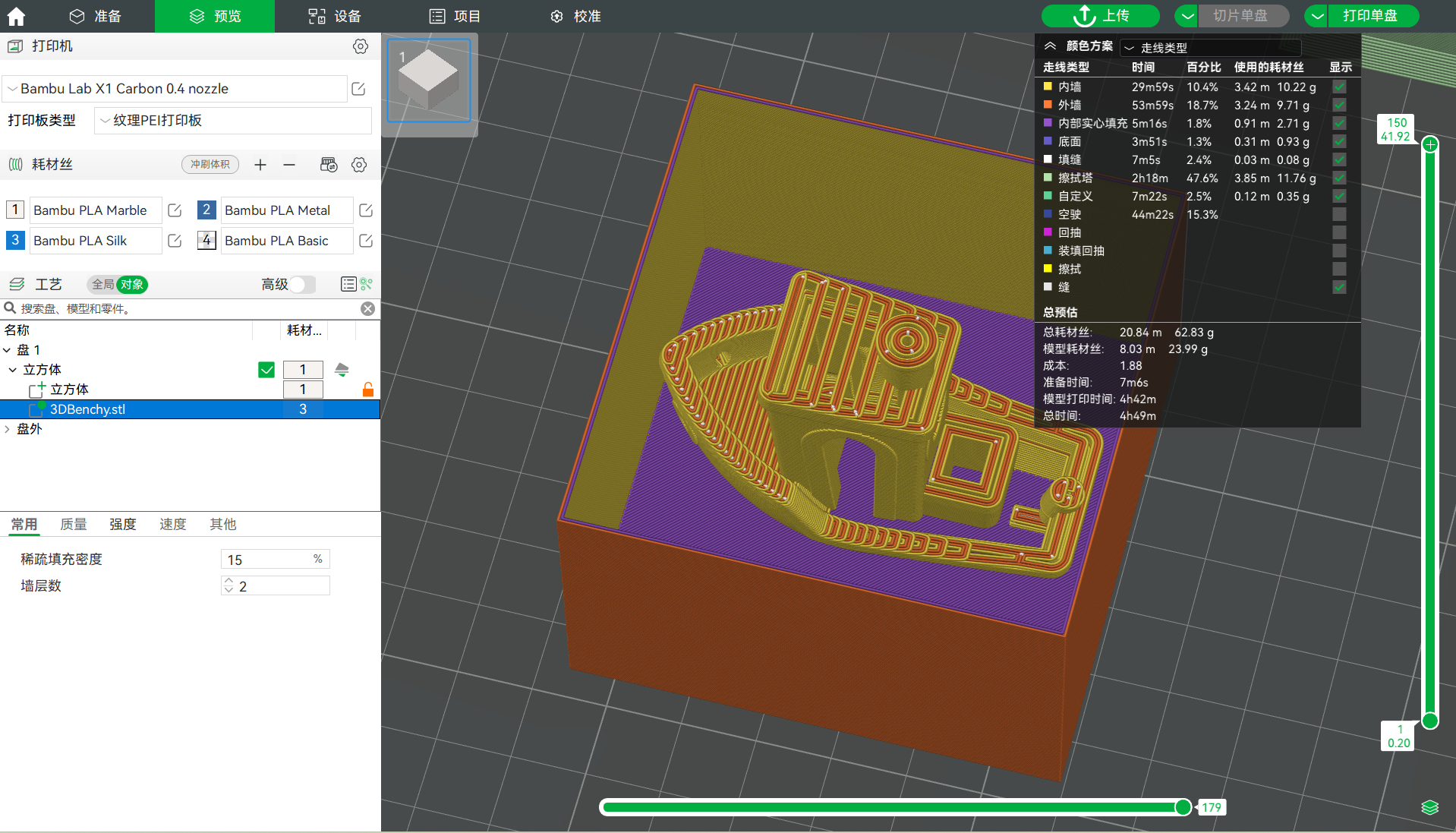Click the filament spool icon beside 耗材丝
The width and height of the screenshot is (1456, 833).
pyautogui.click(x=16, y=165)
